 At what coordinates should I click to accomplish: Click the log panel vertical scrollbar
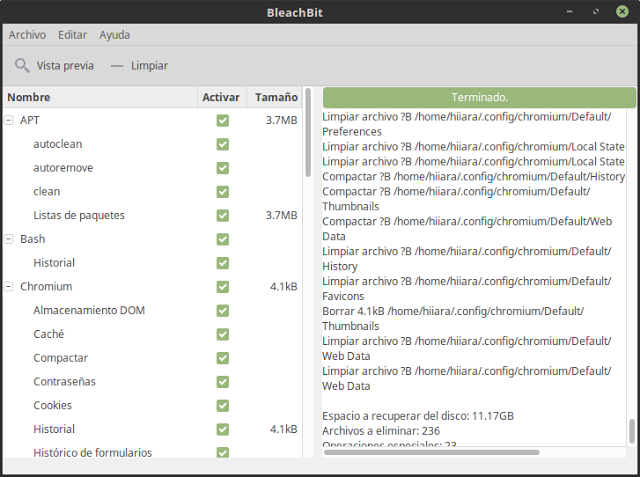[631, 431]
